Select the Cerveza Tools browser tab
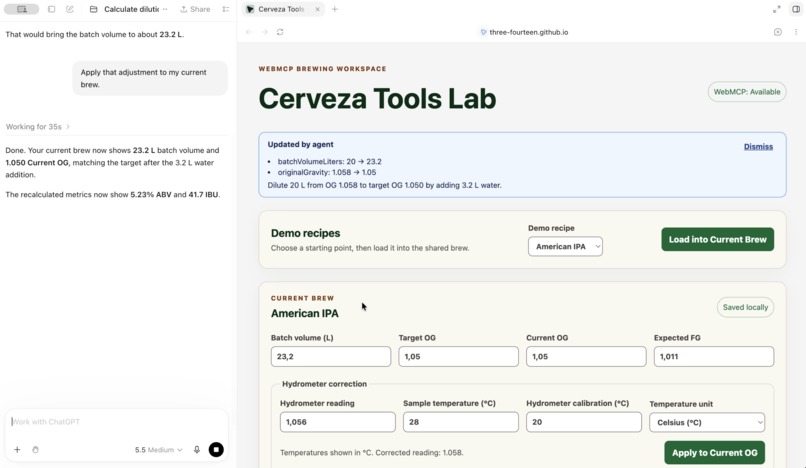 tap(281, 9)
